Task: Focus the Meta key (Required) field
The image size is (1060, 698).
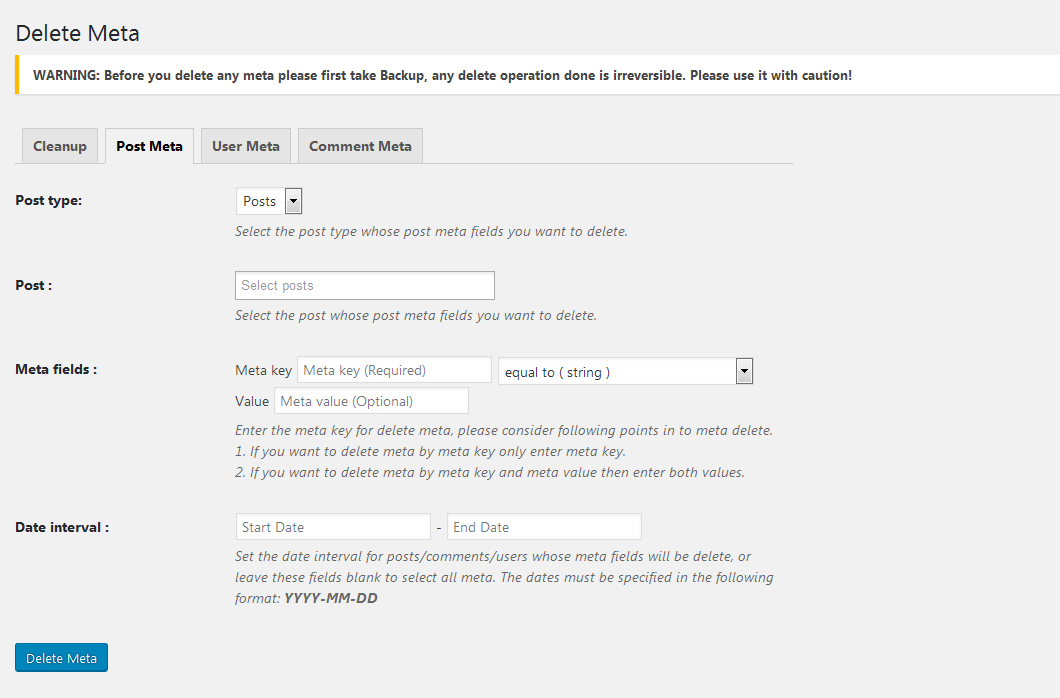Action: pyautogui.click(x=394, y=370)
